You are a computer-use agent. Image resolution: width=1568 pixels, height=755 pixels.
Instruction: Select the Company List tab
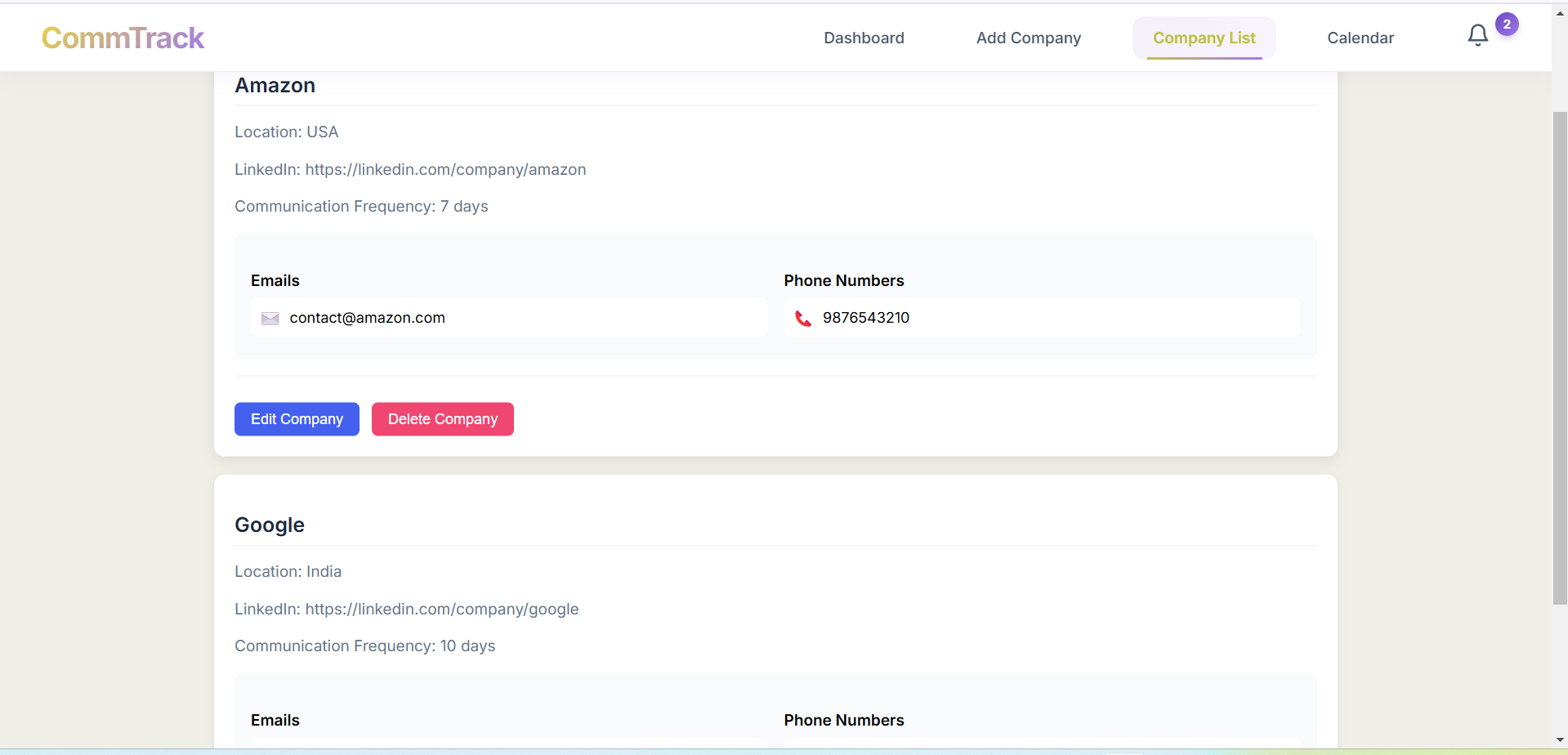point(1204,38)
